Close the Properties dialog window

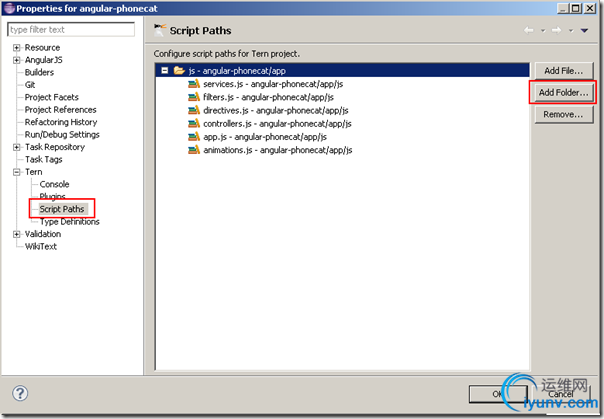tap(590, 8)
